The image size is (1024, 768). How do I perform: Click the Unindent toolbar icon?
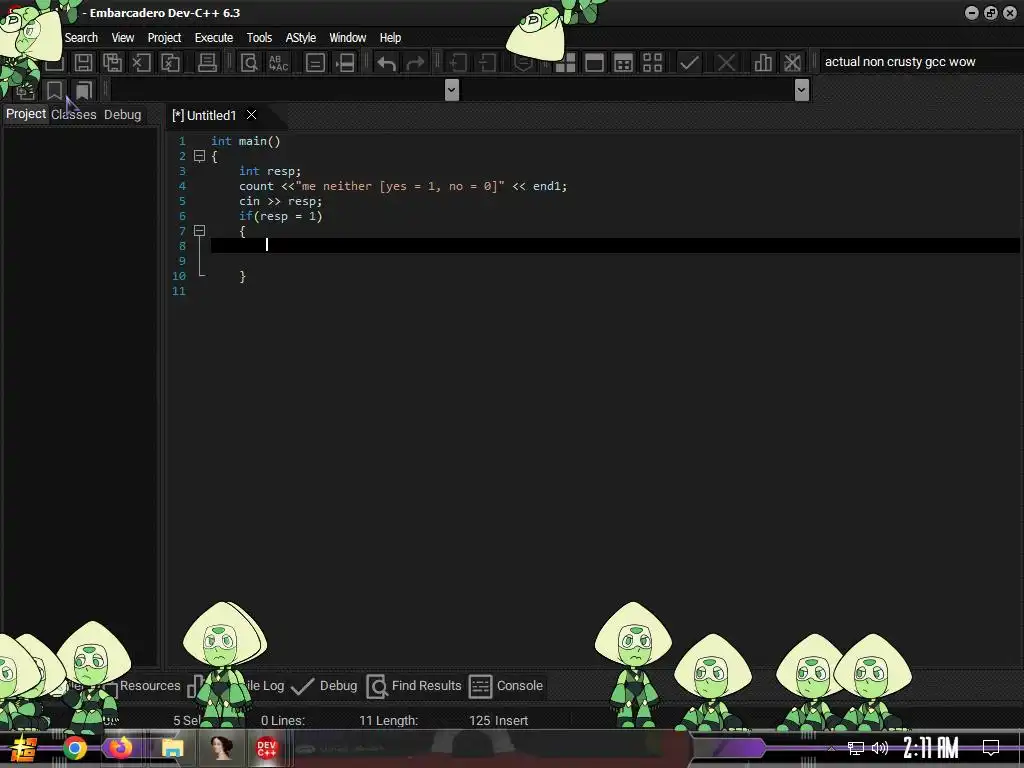pyautogui.click(x=487, y=63)
